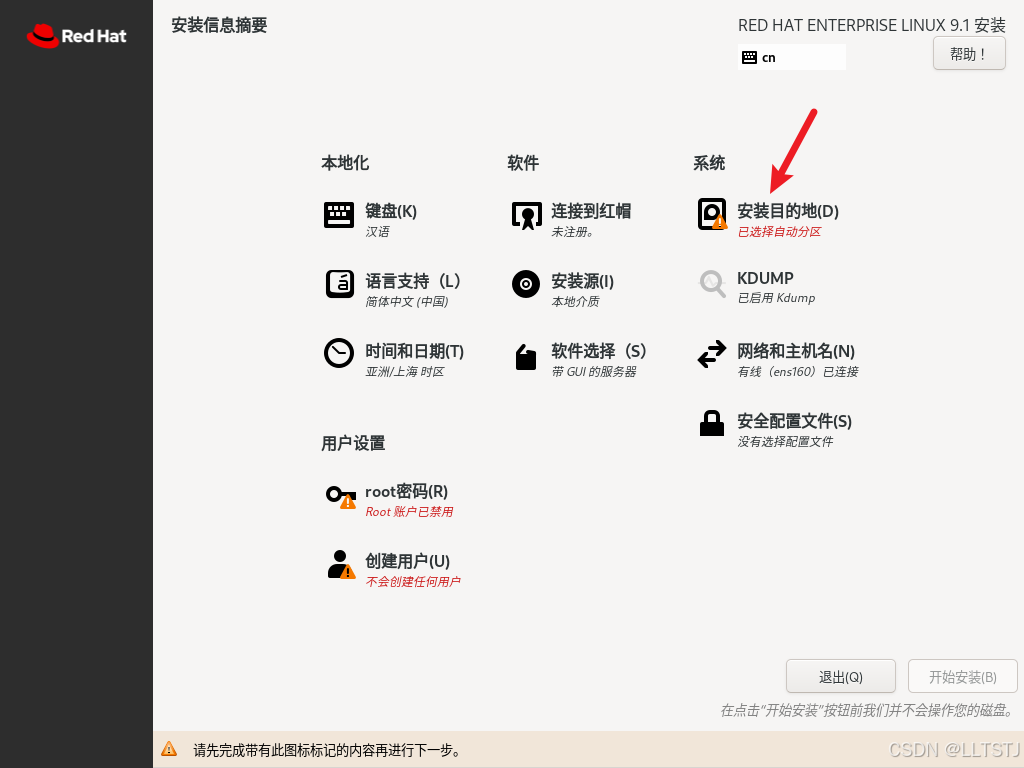The height and width of the screenshot is (768, 1024).
Task: Click status text 带 GUI 的服务器
Action: [x=594, y=372]
